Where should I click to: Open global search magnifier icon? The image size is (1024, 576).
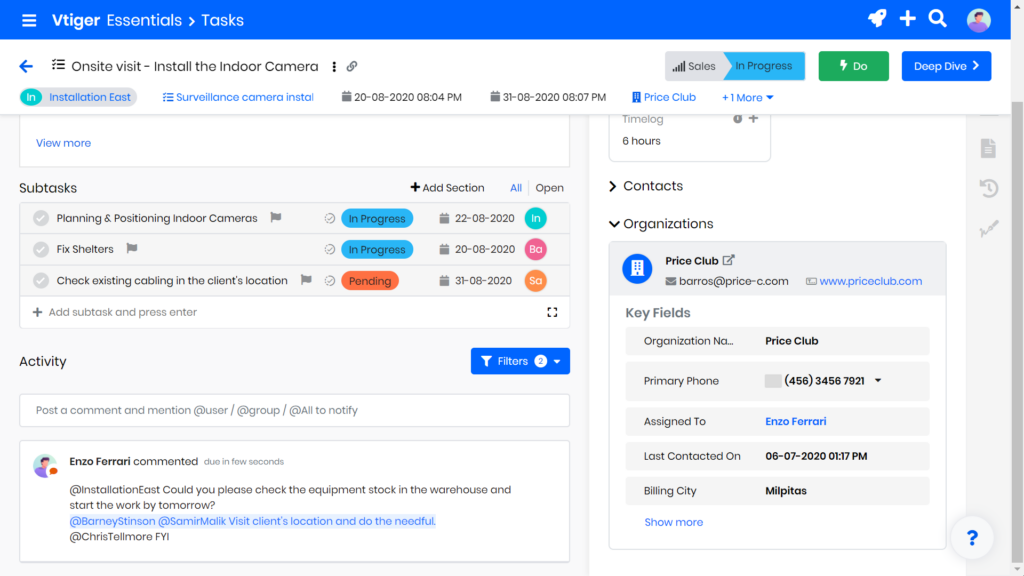point(937,19)
